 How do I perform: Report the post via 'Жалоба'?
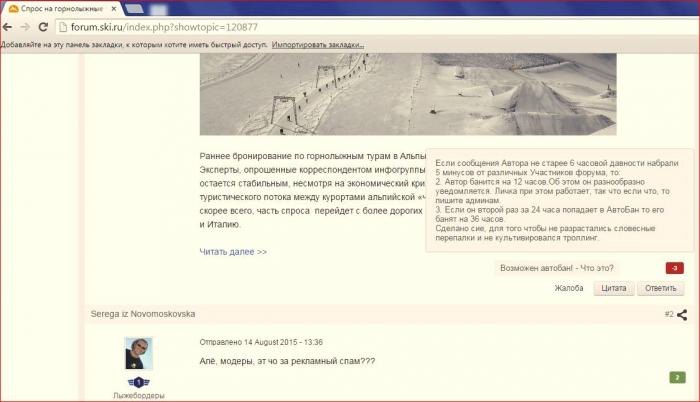pos(569,289)
